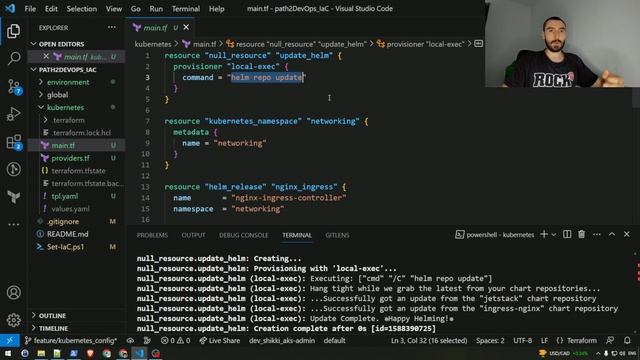The image size is (640, 360).
Task: Open the Search view in activity bar
Action: (x=13, y=58)
